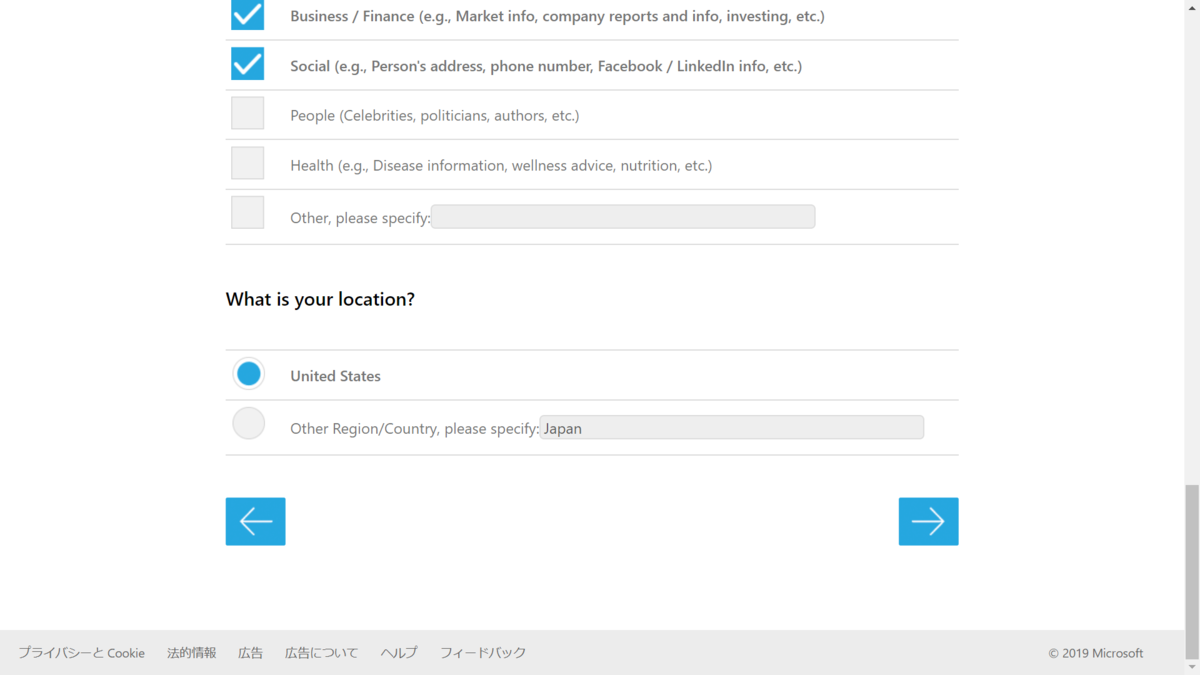Open the 広告について footer link
Screen dimensions: 1200x675
click(321, 653)
